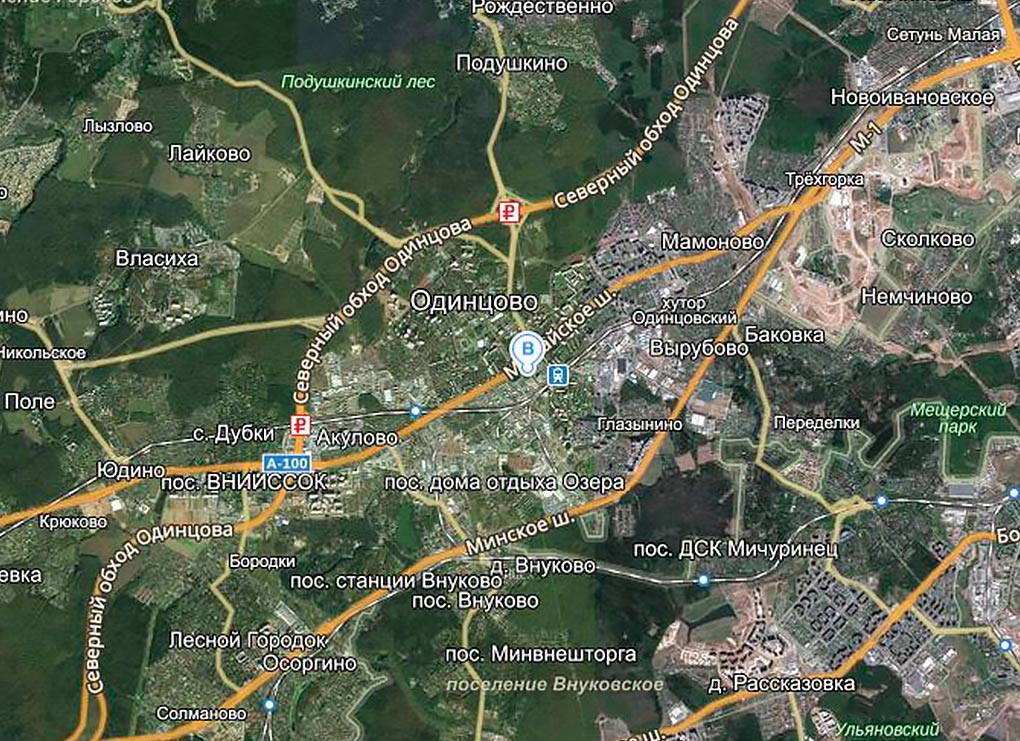
Task: Select the Минское ш. road label
Action: (x=520, y=532)
